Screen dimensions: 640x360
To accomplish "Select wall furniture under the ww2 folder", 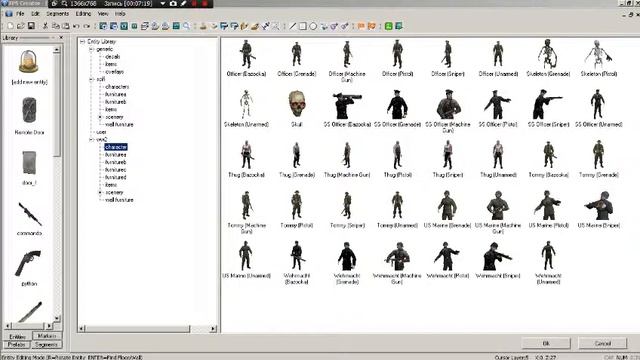I will click(x=119, y=200).
